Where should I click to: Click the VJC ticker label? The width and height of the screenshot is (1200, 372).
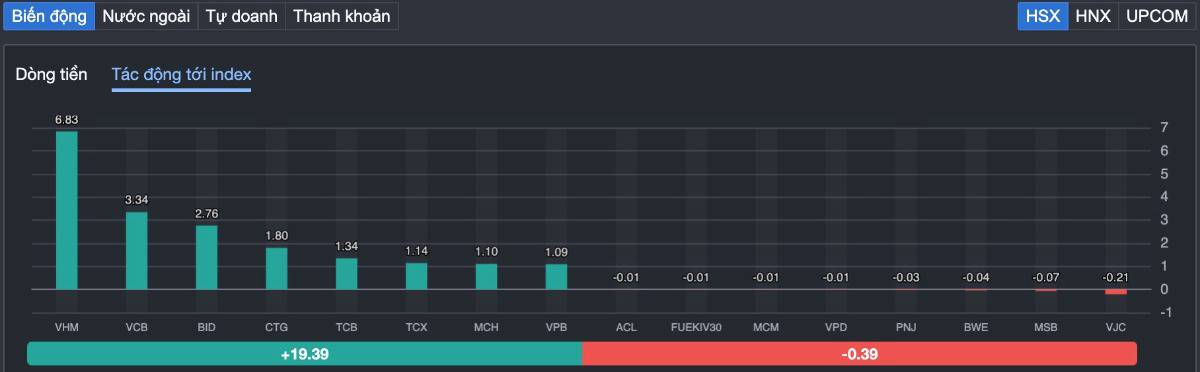click(1116, 327)
